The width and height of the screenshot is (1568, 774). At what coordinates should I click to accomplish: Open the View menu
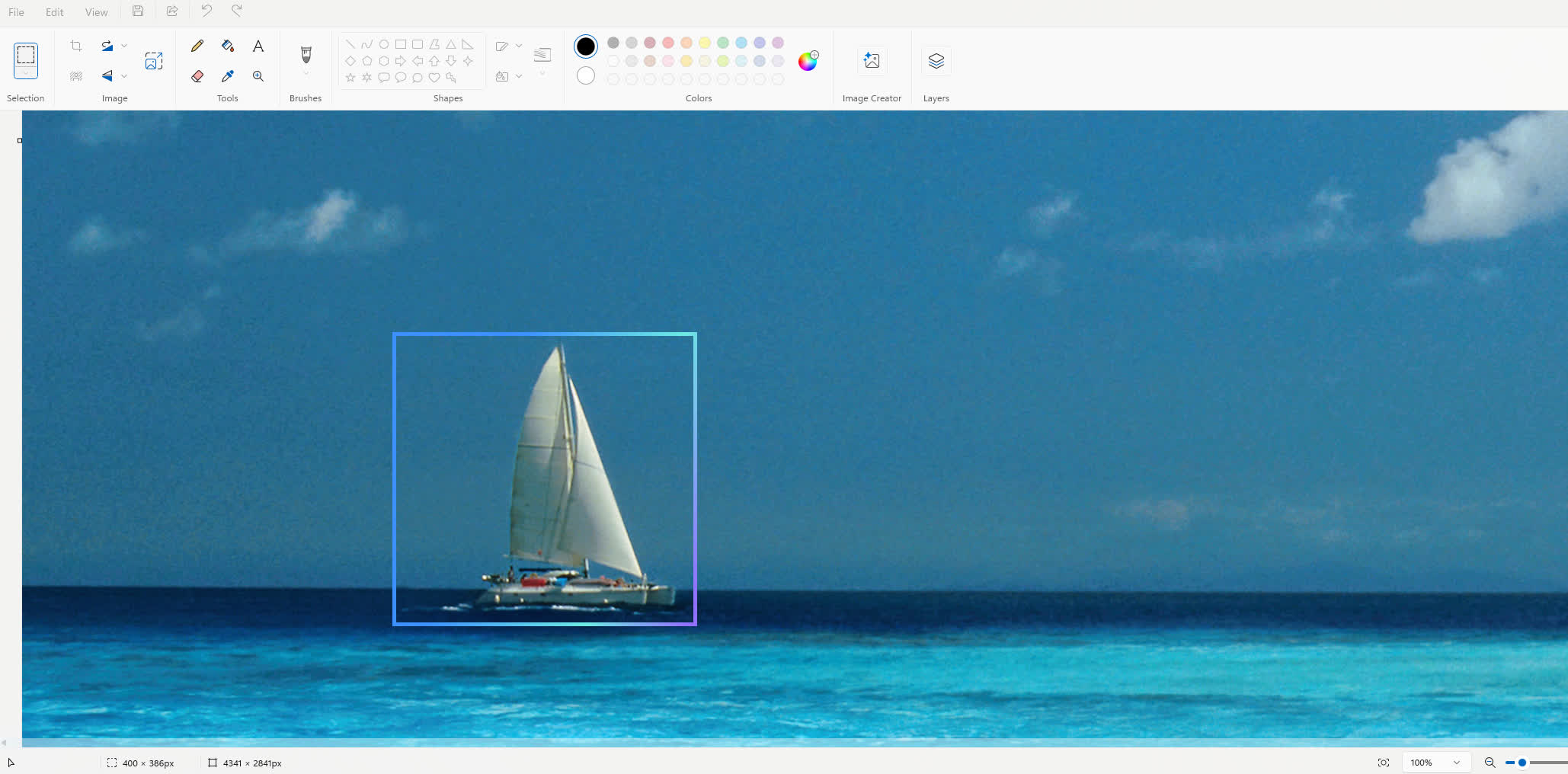97,12
